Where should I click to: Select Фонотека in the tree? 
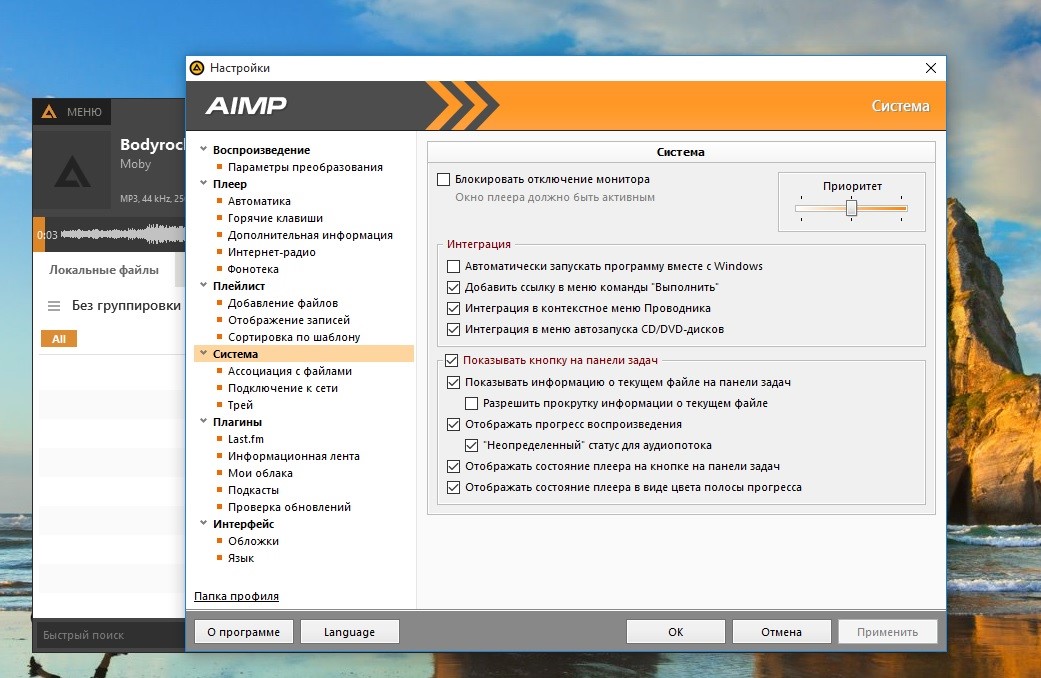pos(253,269)
